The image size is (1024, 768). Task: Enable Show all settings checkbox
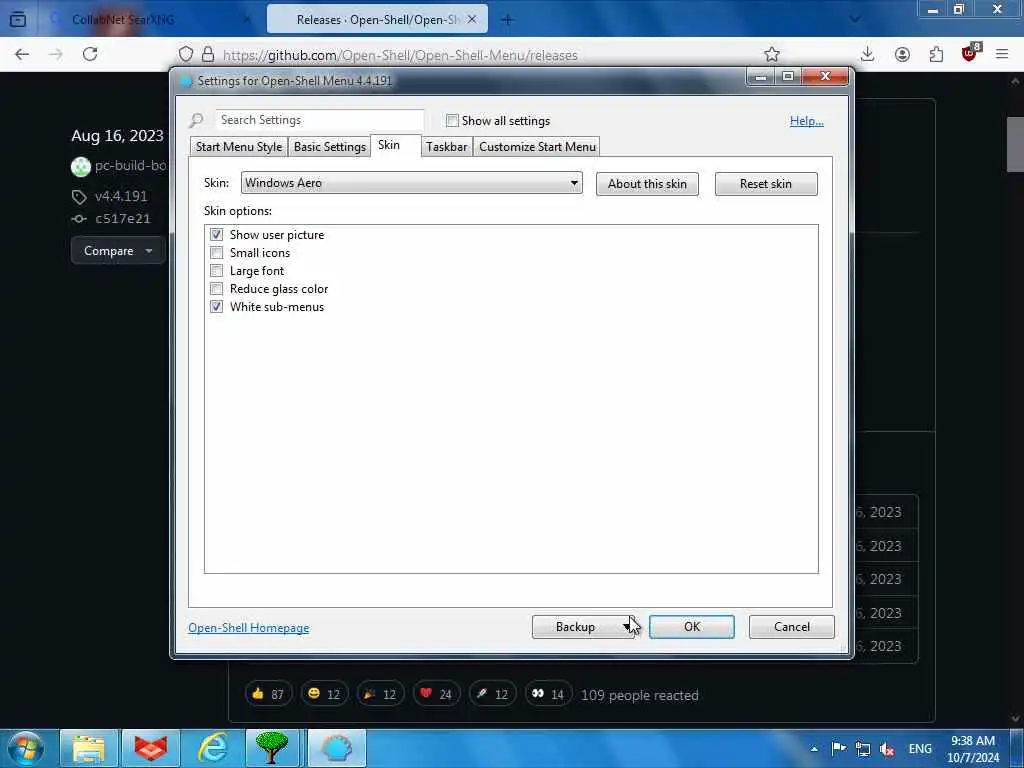pyautogui.click(x=452, y=121)
